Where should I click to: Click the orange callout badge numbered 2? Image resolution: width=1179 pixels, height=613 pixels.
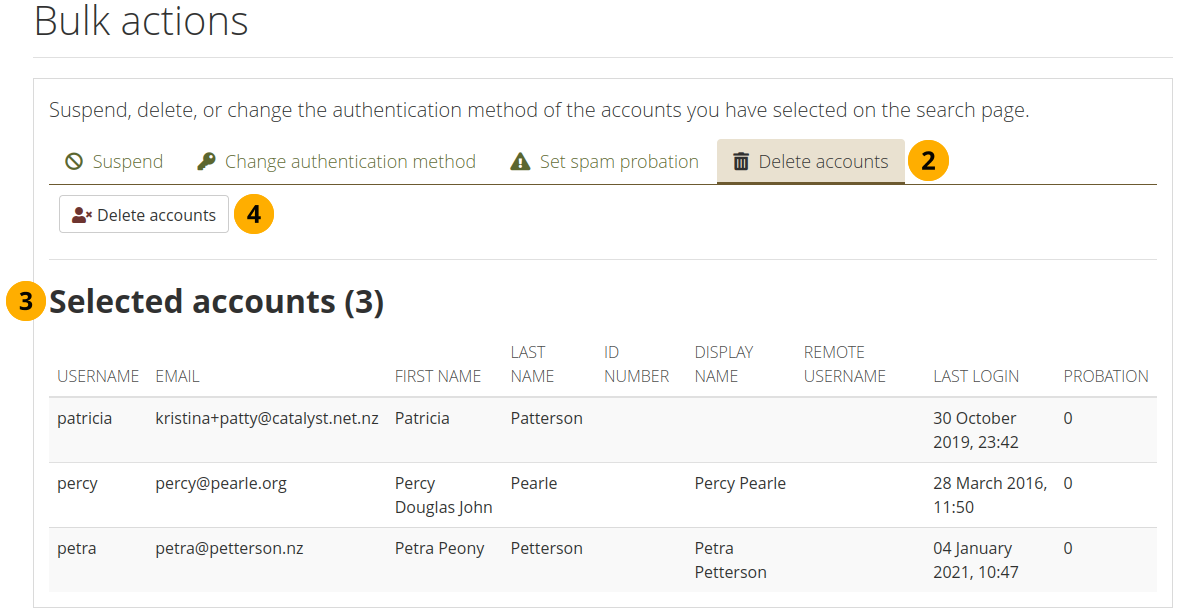tap(928, 161)
